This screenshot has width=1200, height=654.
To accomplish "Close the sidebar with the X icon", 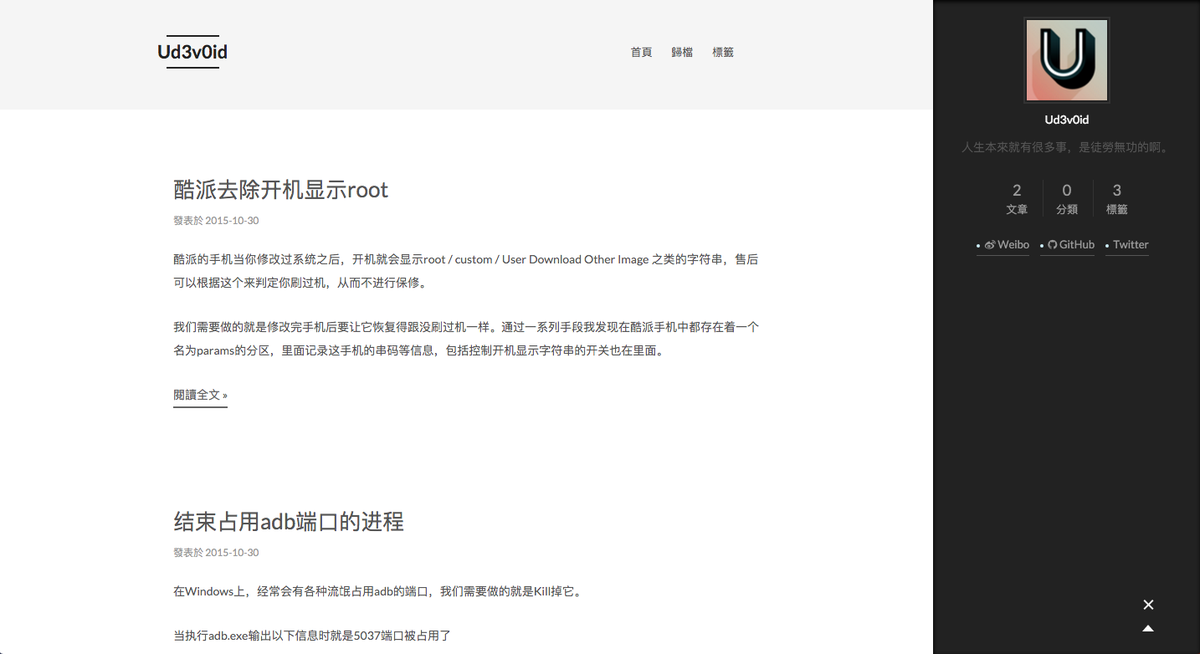I will coord(1148,604).
